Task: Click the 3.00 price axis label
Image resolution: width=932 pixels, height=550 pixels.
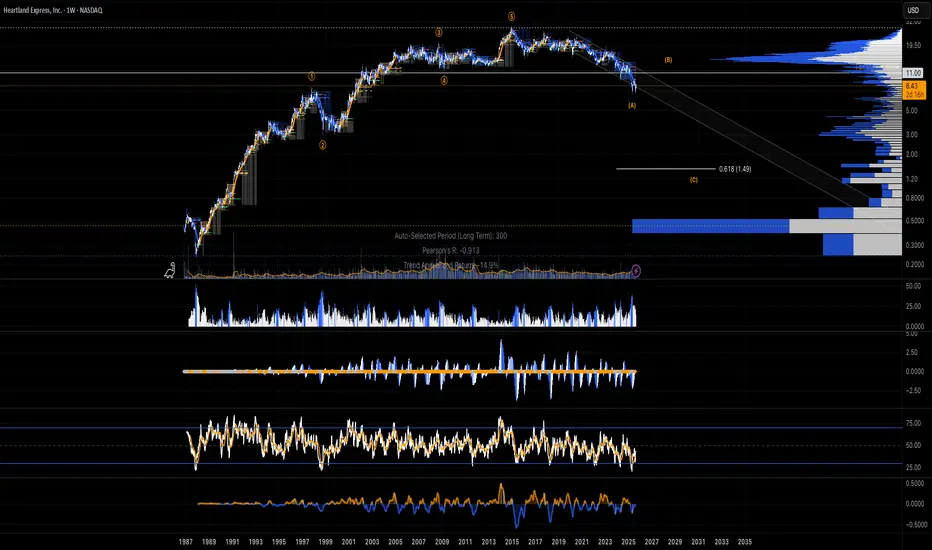Action: [x=912, y=135]
